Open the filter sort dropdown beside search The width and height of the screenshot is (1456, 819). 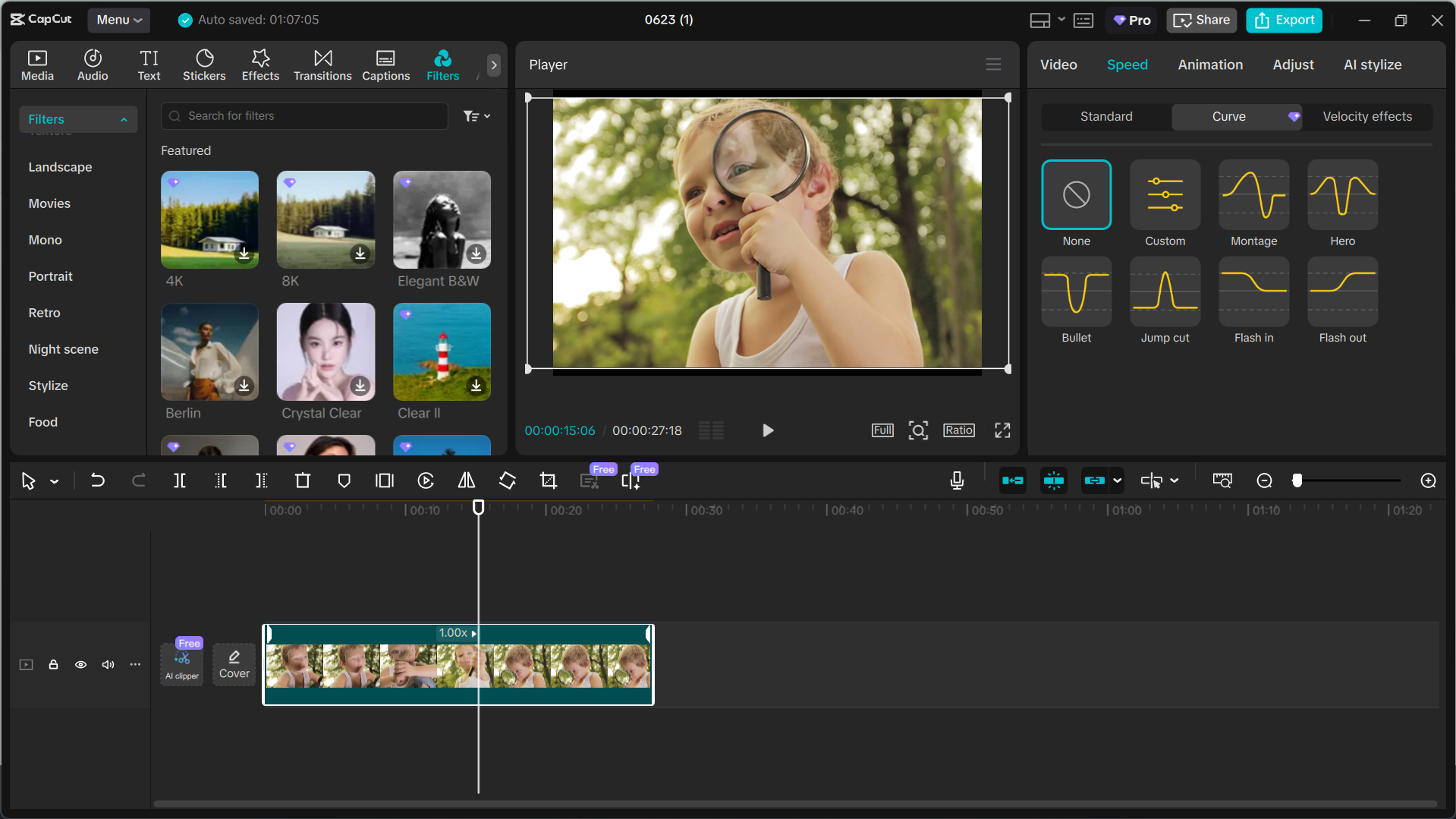pos(476,115)
